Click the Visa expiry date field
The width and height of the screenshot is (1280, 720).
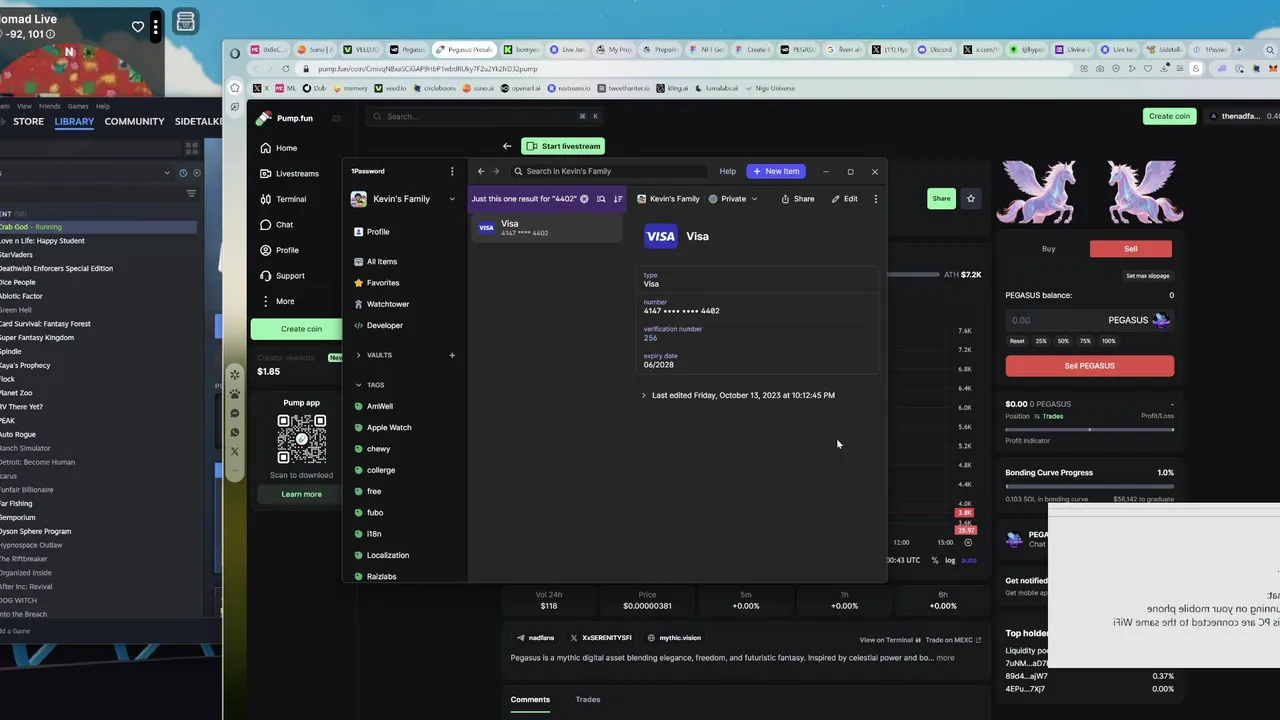pyautogui.click(x=758, y=360)
